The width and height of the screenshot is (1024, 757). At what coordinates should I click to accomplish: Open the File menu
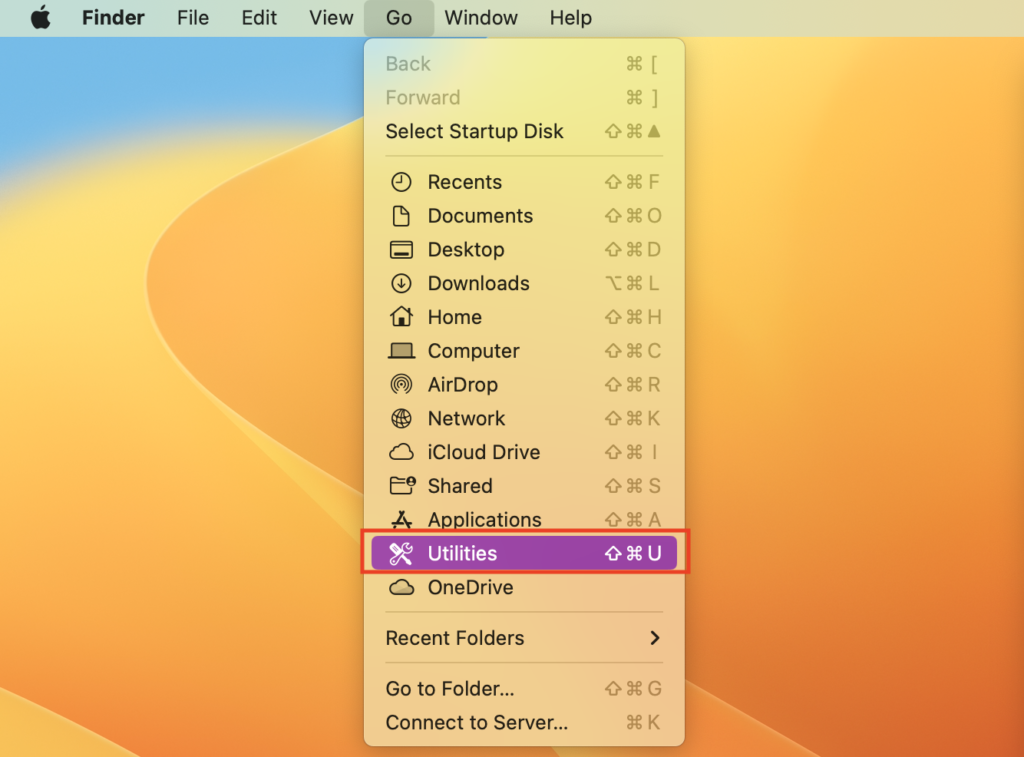click(x=193, y=18)
